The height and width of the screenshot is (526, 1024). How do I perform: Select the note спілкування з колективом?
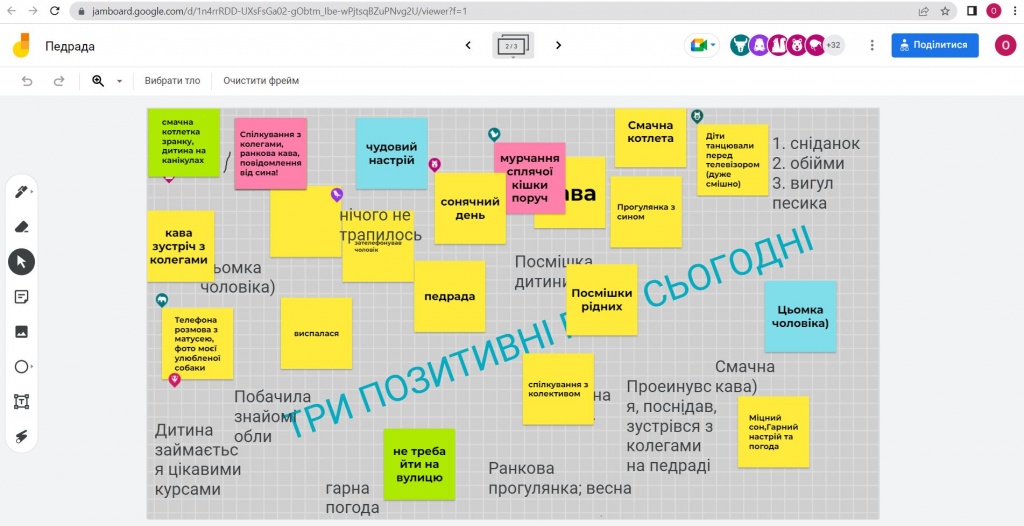558,389
